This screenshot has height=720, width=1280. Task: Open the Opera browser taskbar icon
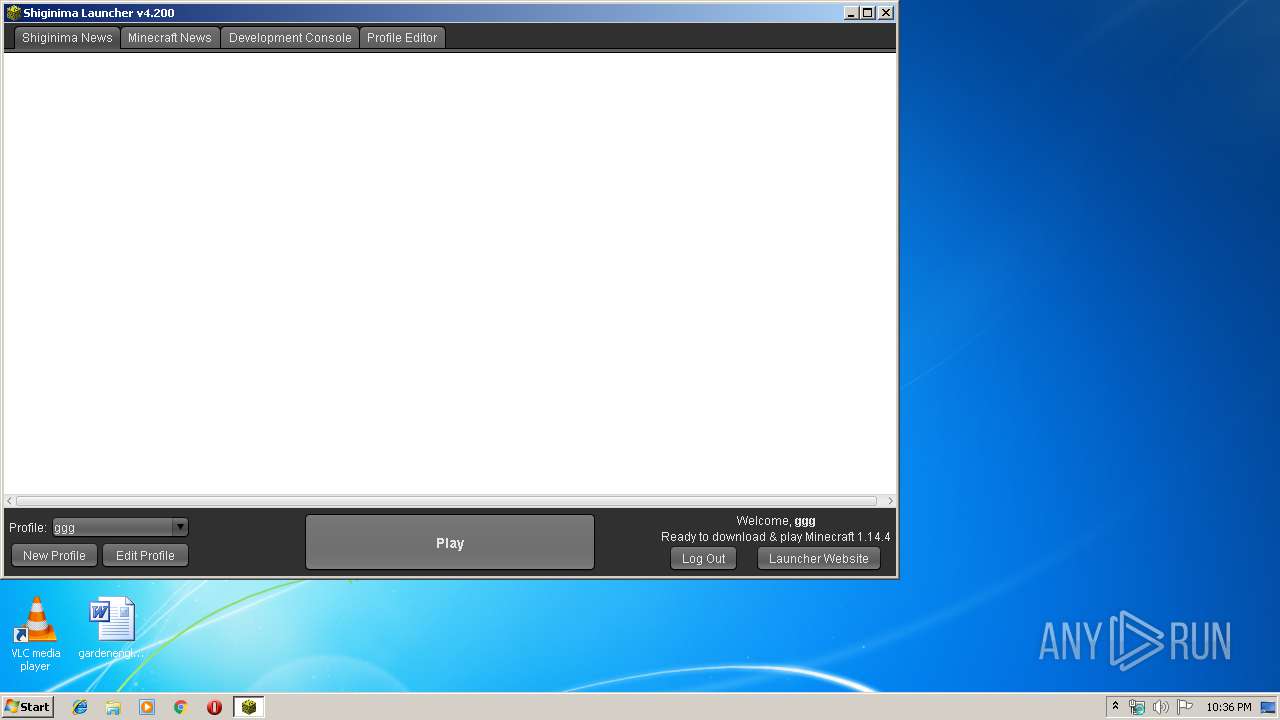214,707
